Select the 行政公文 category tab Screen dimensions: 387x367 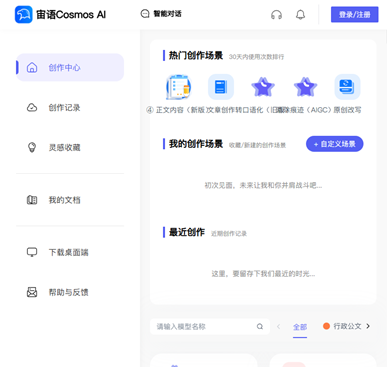[342, 326]
